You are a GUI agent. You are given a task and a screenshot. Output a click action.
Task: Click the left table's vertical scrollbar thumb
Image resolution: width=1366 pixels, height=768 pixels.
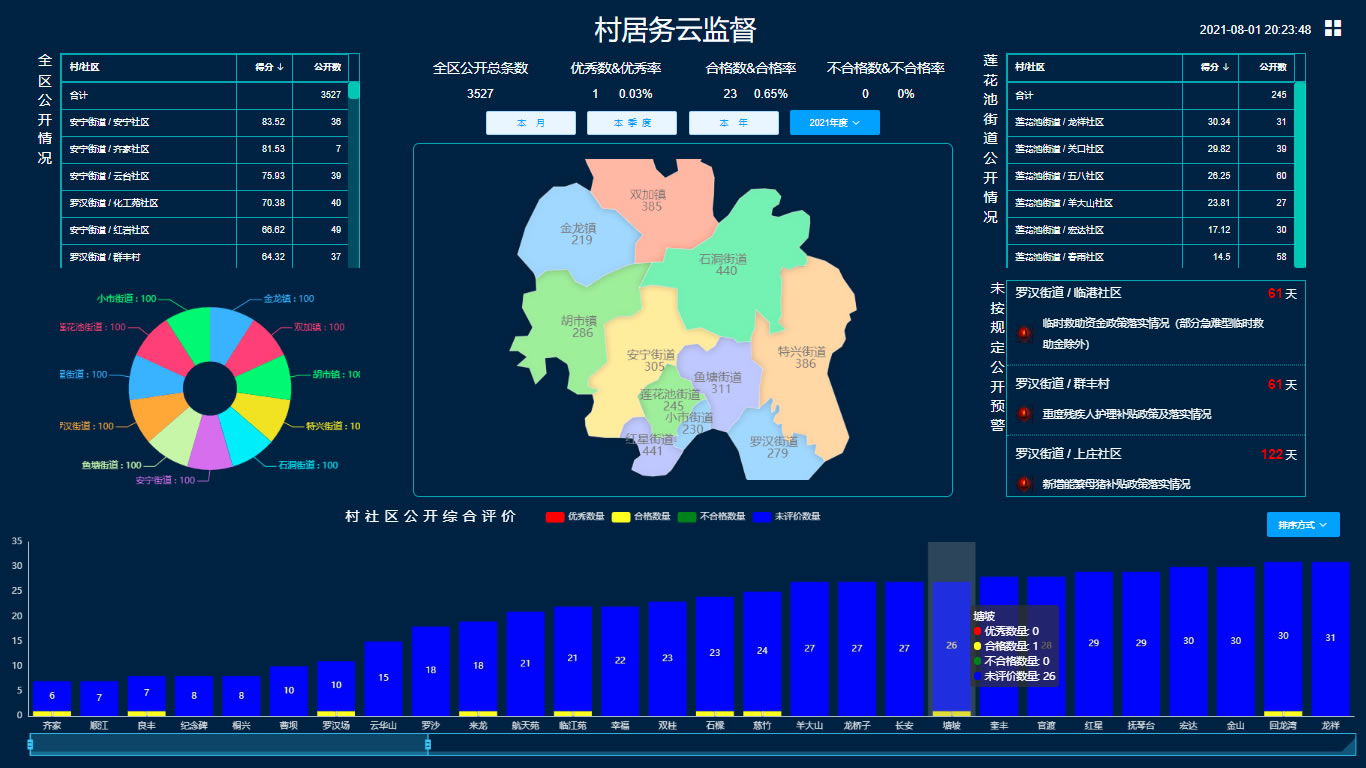pyautogui.click(x=354, y=90)
